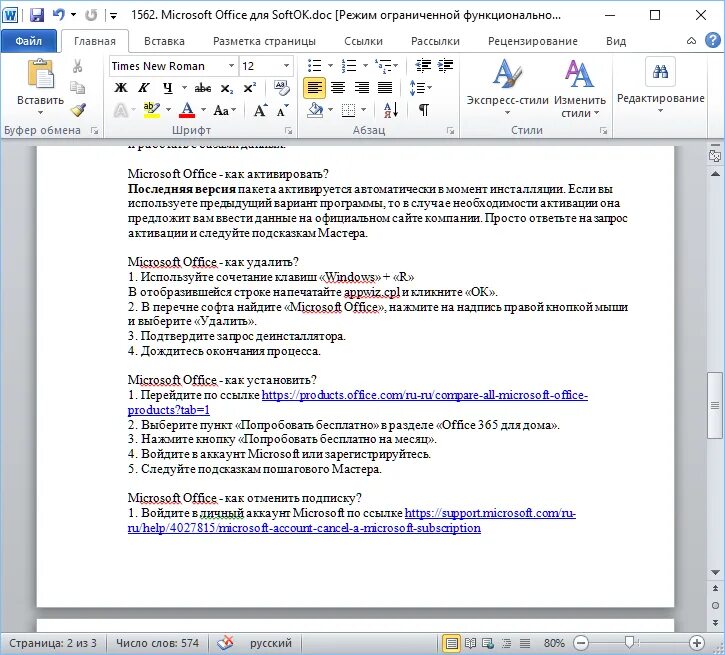Zoom in with plus button
The height and width of the screenshot is (655, 725).
point(696,643)
